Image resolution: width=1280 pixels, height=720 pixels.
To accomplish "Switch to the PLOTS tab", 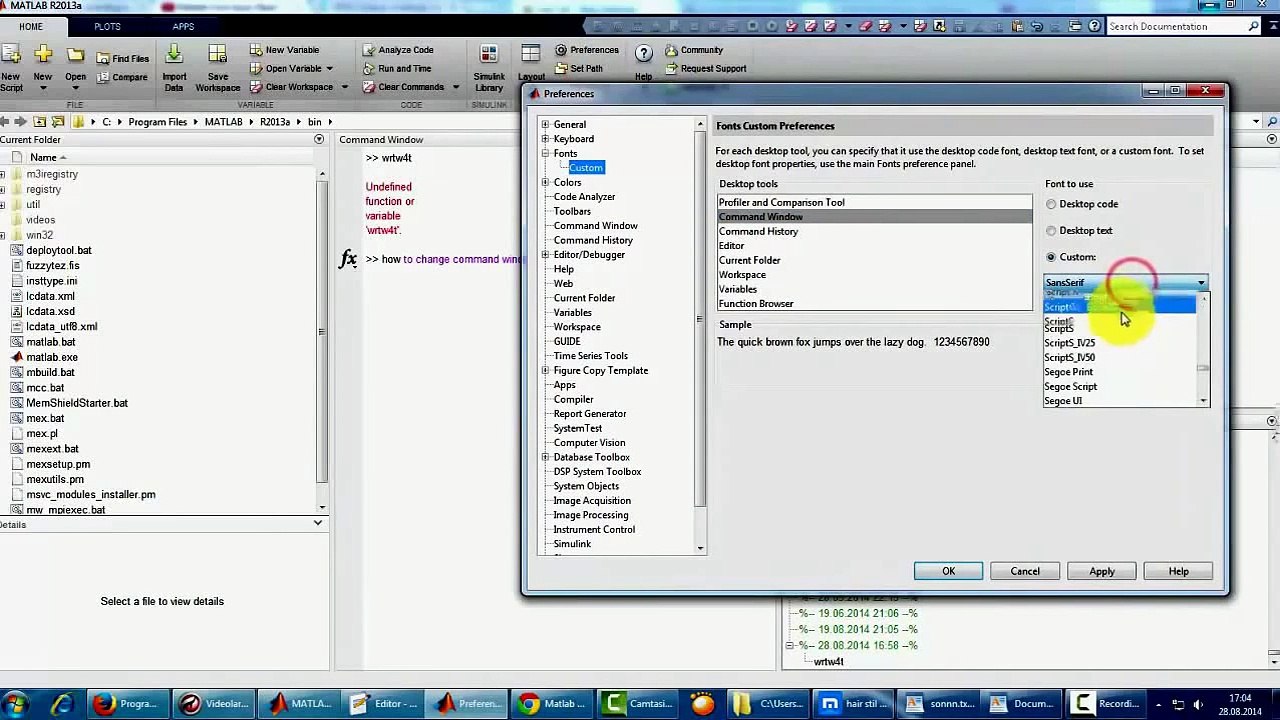I will (107, 26).
